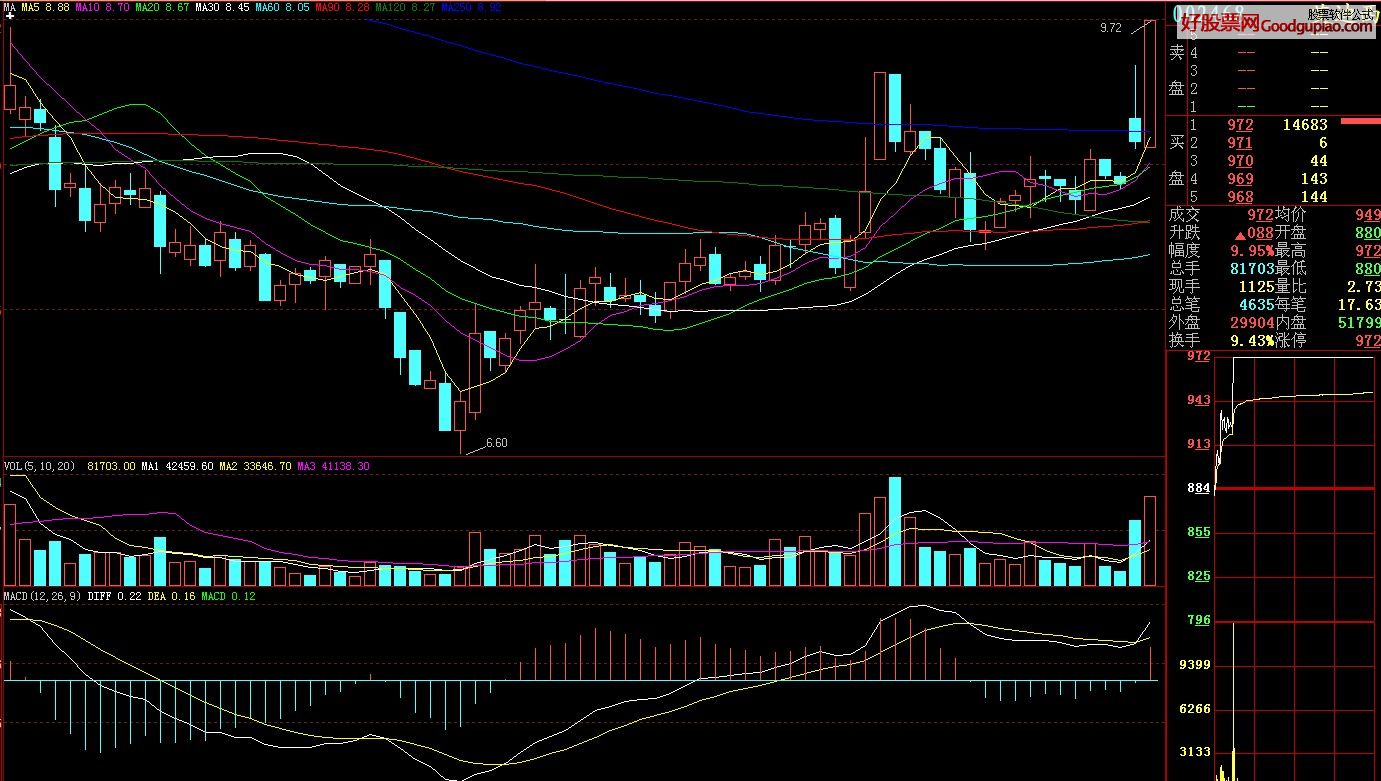
Task: Select the MA30 8.45 indicator label
Action: pos(222,7)
